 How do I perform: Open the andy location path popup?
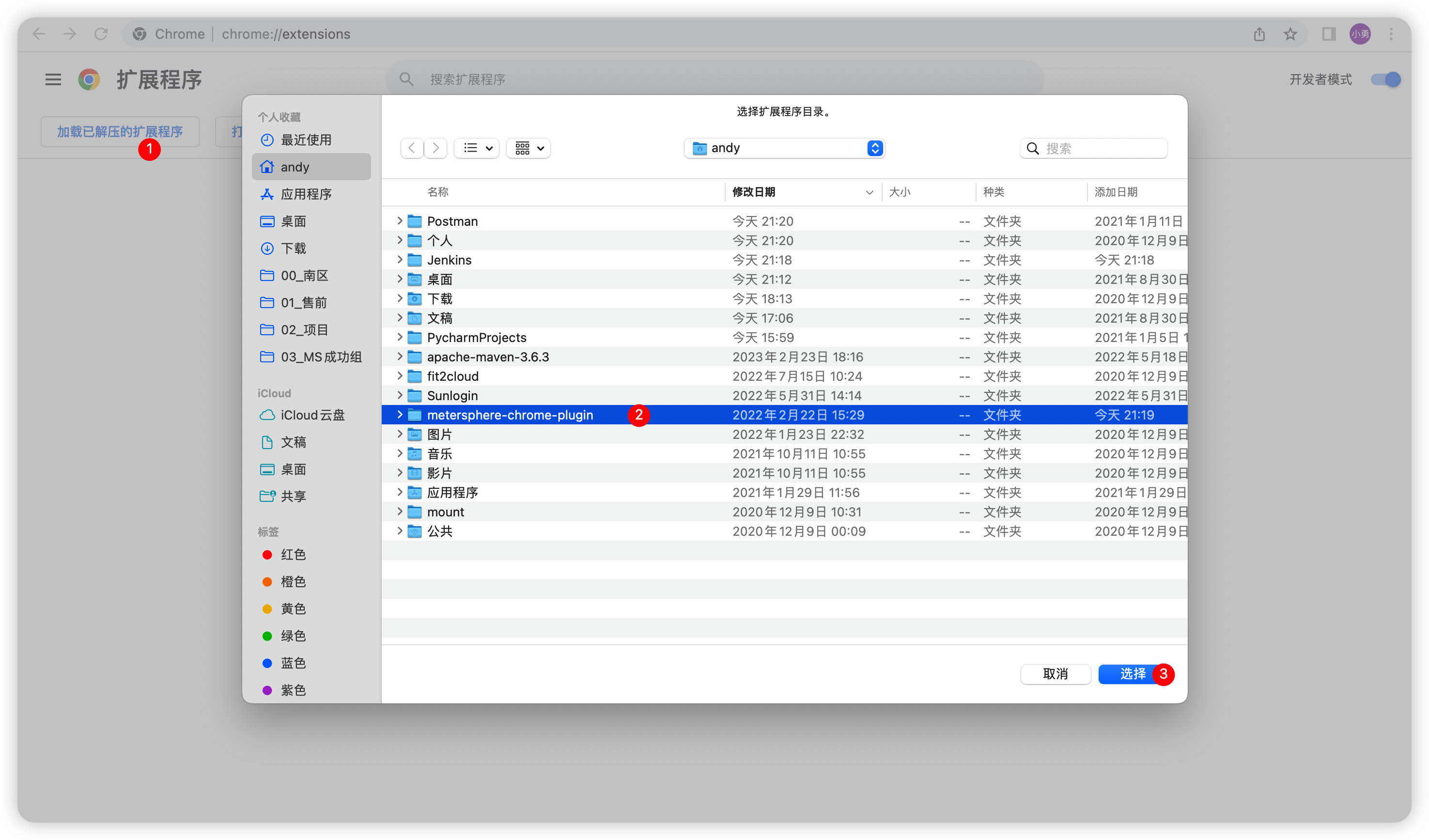tap(784, 148)
